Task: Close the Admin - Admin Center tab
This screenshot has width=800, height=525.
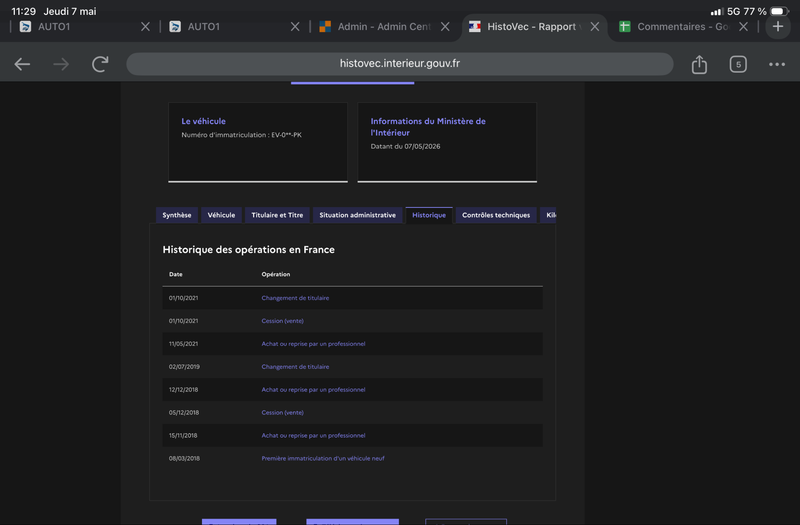Action: pyautogui.click(x=445, y=27)
